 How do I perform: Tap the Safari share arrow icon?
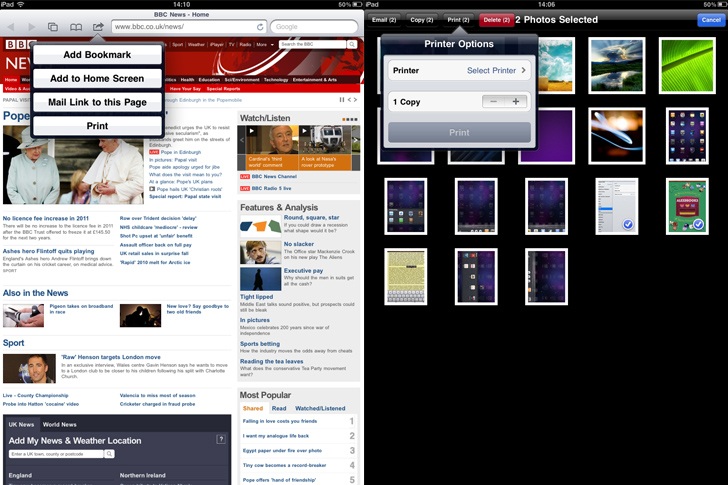coord(98,27)
